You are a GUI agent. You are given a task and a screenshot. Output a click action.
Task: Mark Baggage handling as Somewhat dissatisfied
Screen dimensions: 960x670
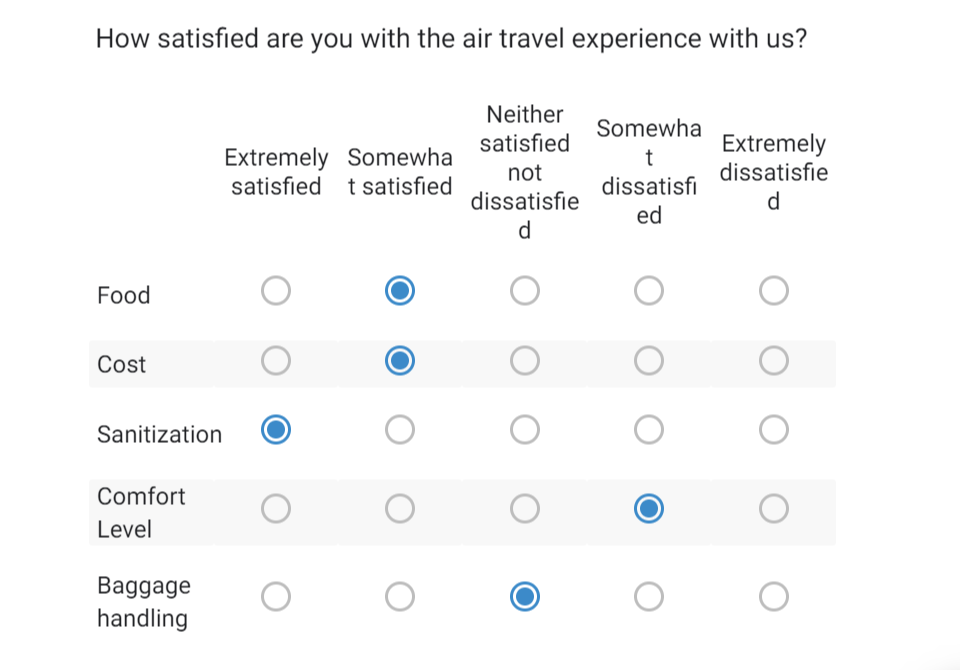[648, 597]
